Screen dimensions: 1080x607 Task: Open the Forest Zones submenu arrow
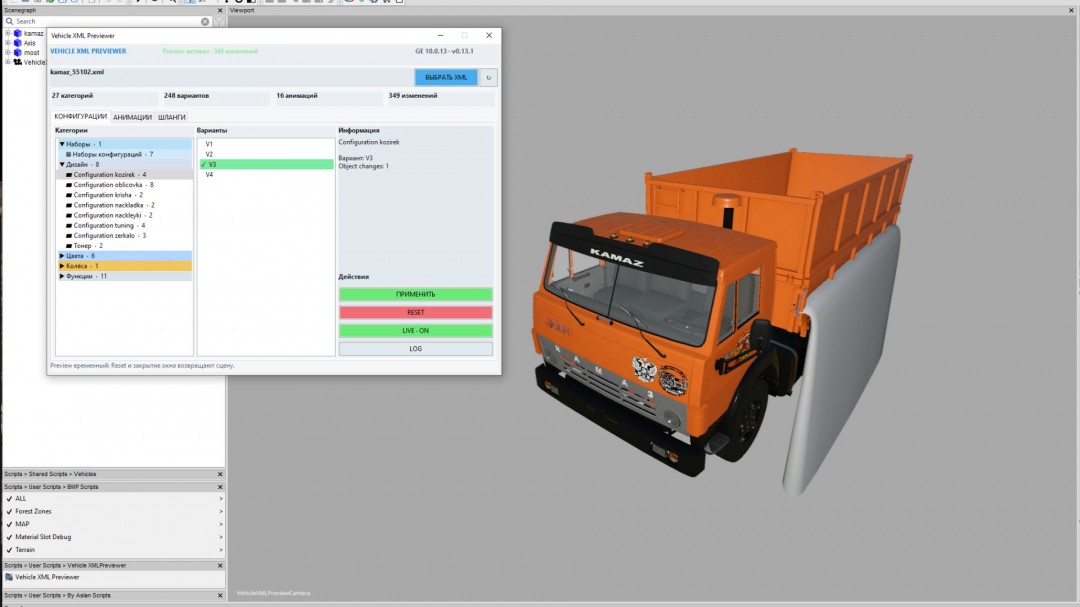[220, 512]
